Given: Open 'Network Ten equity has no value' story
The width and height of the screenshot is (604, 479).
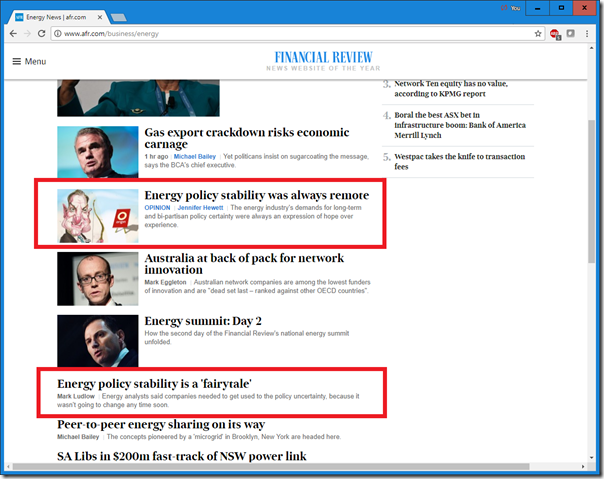Looking at the screenshot, I should point(451,89).
